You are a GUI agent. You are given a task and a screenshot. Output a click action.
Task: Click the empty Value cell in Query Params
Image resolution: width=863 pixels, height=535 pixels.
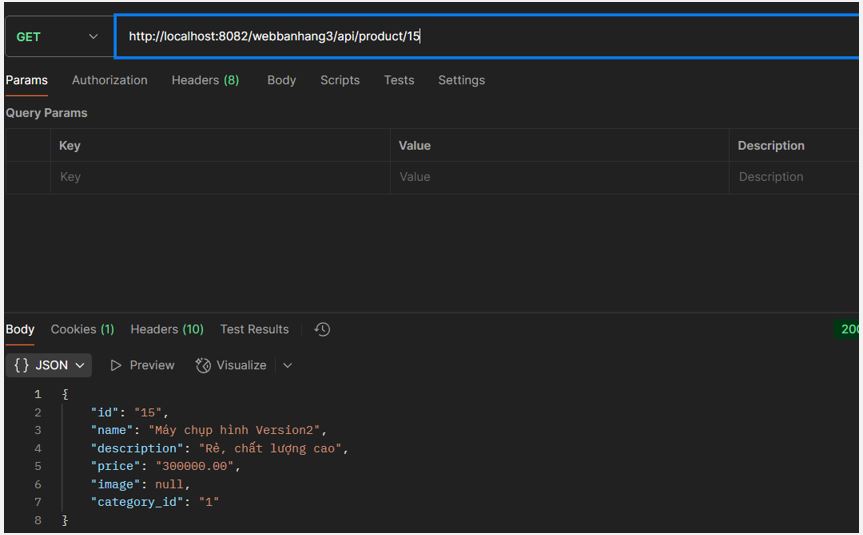pyautogui.click(x=560, y=177)
